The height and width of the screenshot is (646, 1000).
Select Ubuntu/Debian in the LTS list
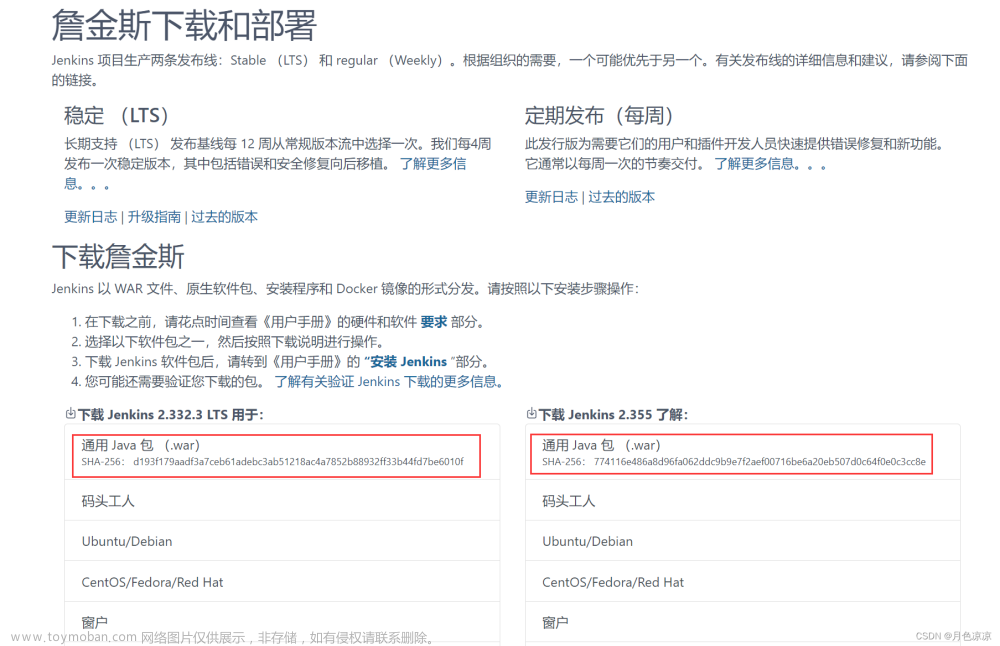(282, 541)
